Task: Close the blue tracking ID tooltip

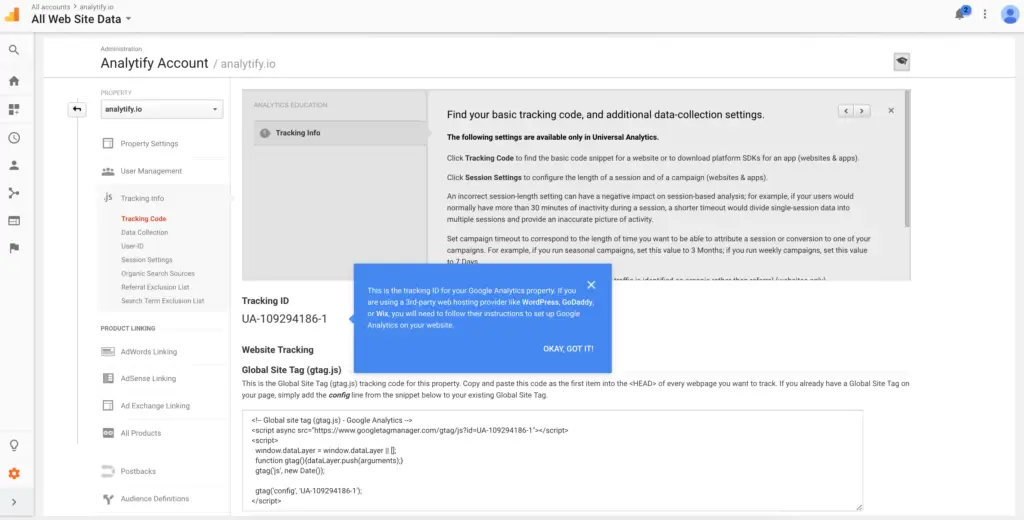Action: click(591, 285)
